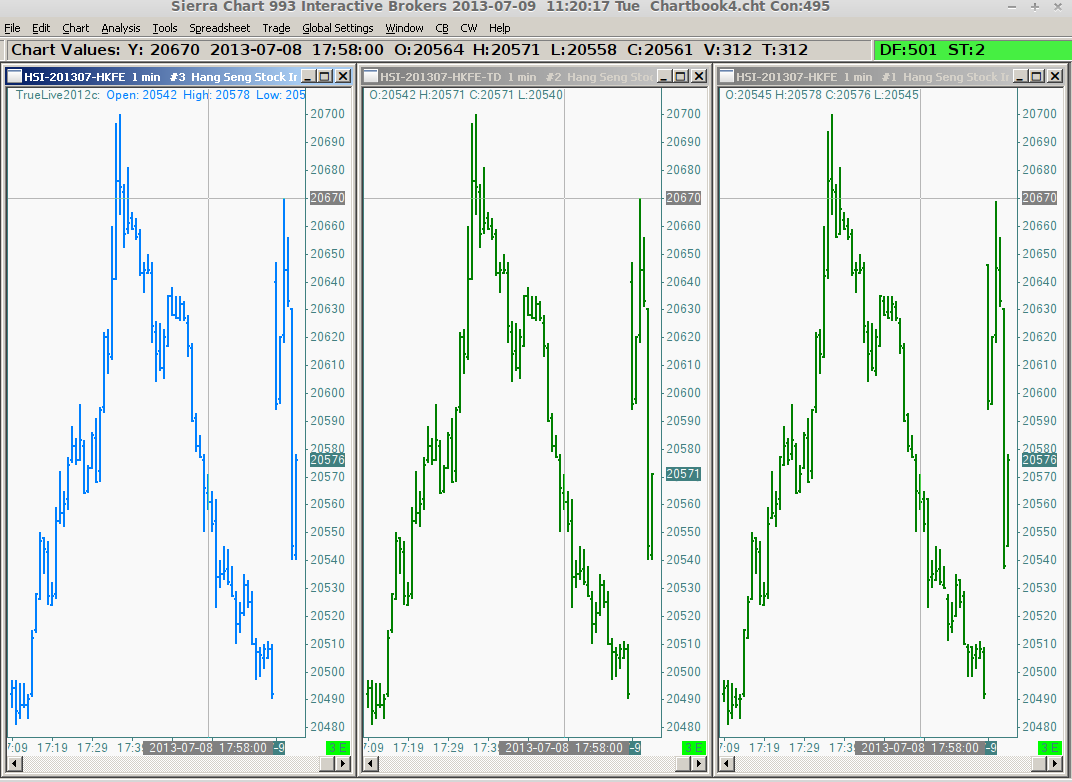Viewport: 1072px width, 782px height.
Task: Click chart #1 window system icon
Action: [x=727, y=76]
